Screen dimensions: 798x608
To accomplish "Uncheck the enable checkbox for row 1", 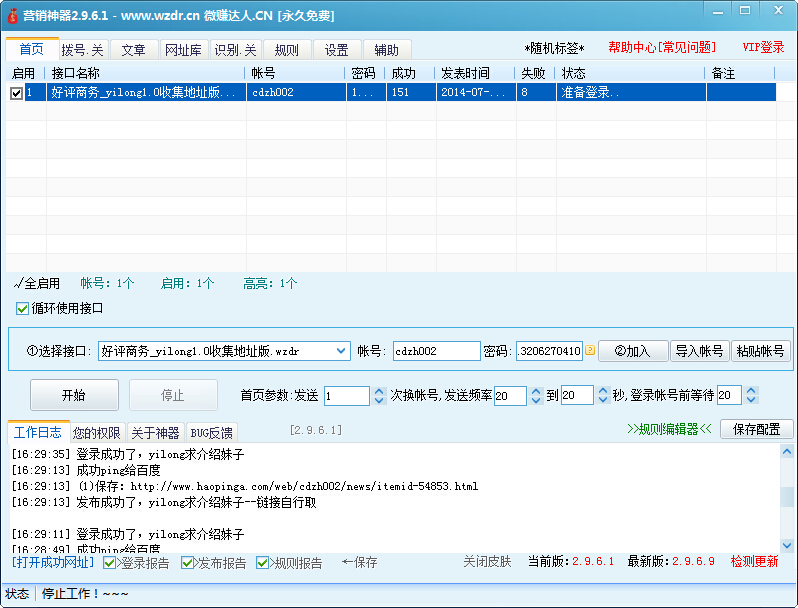I will pos(16,93).
